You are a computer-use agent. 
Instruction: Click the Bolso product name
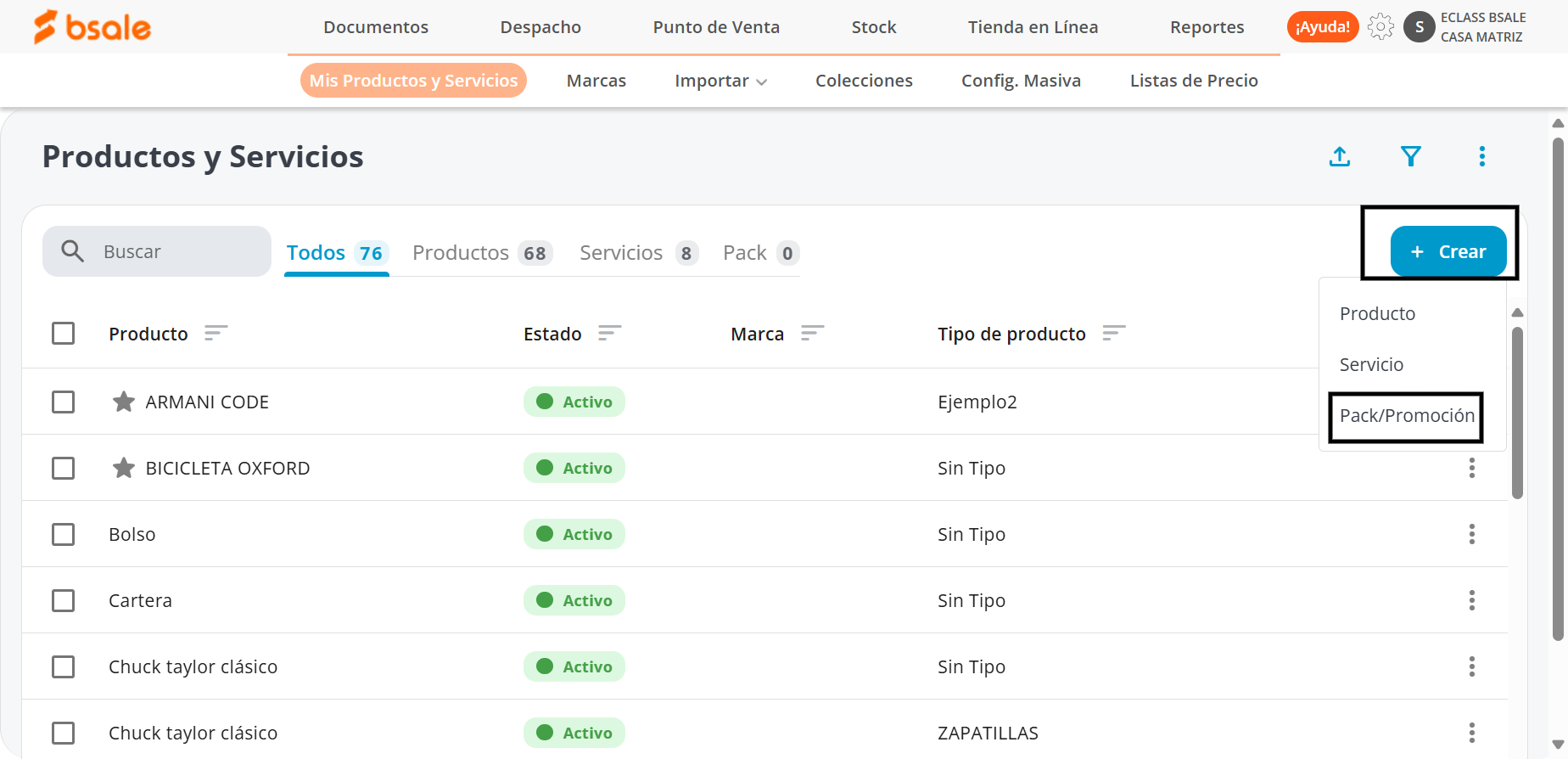[x=132, y=534]
